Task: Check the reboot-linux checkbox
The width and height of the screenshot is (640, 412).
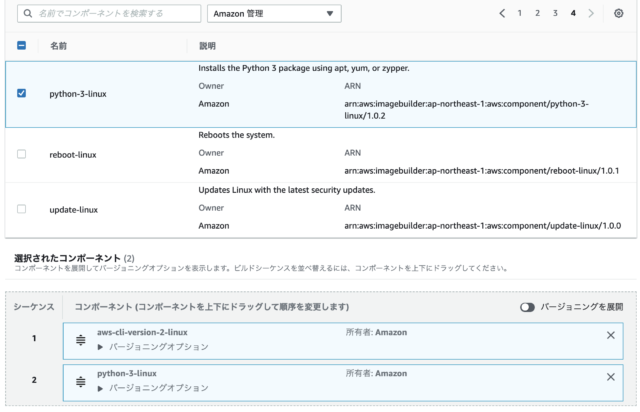Action: [x=22, y=154]
